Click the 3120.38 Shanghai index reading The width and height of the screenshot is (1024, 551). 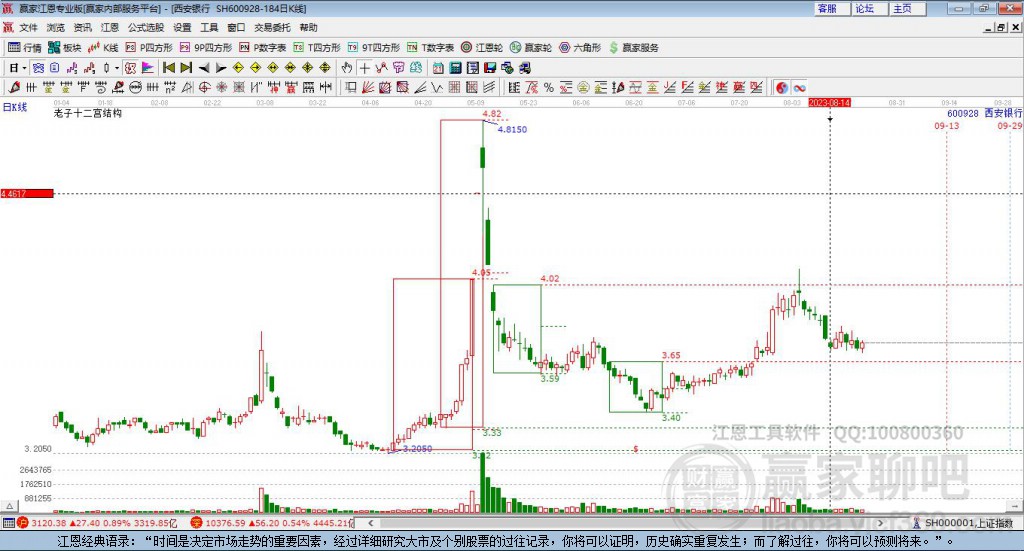pos(48,523)
